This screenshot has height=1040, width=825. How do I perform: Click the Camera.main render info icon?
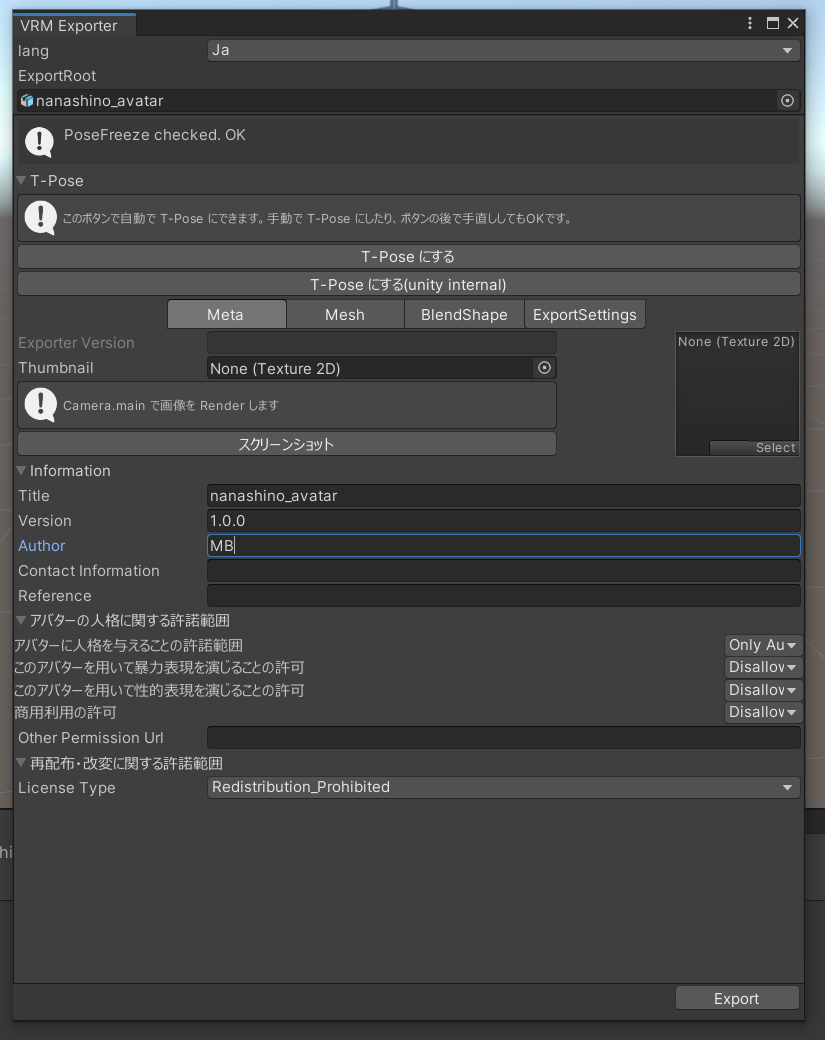pyautogui.click(x=40, y=405)
